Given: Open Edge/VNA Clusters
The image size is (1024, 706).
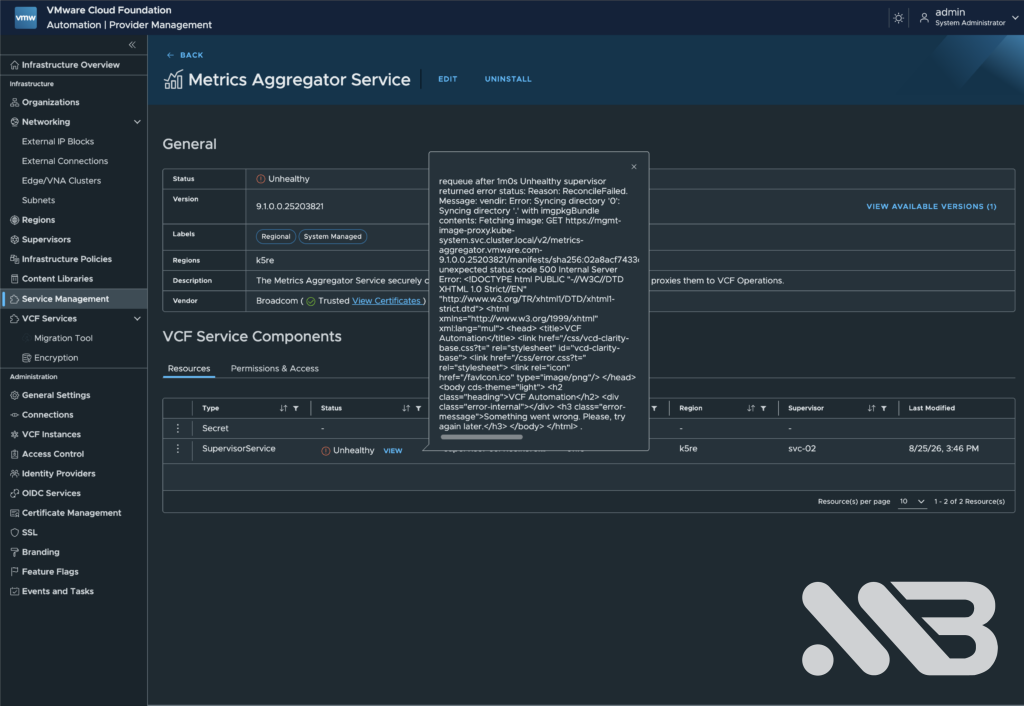Looking at the screenshot, I should point(61,180).
